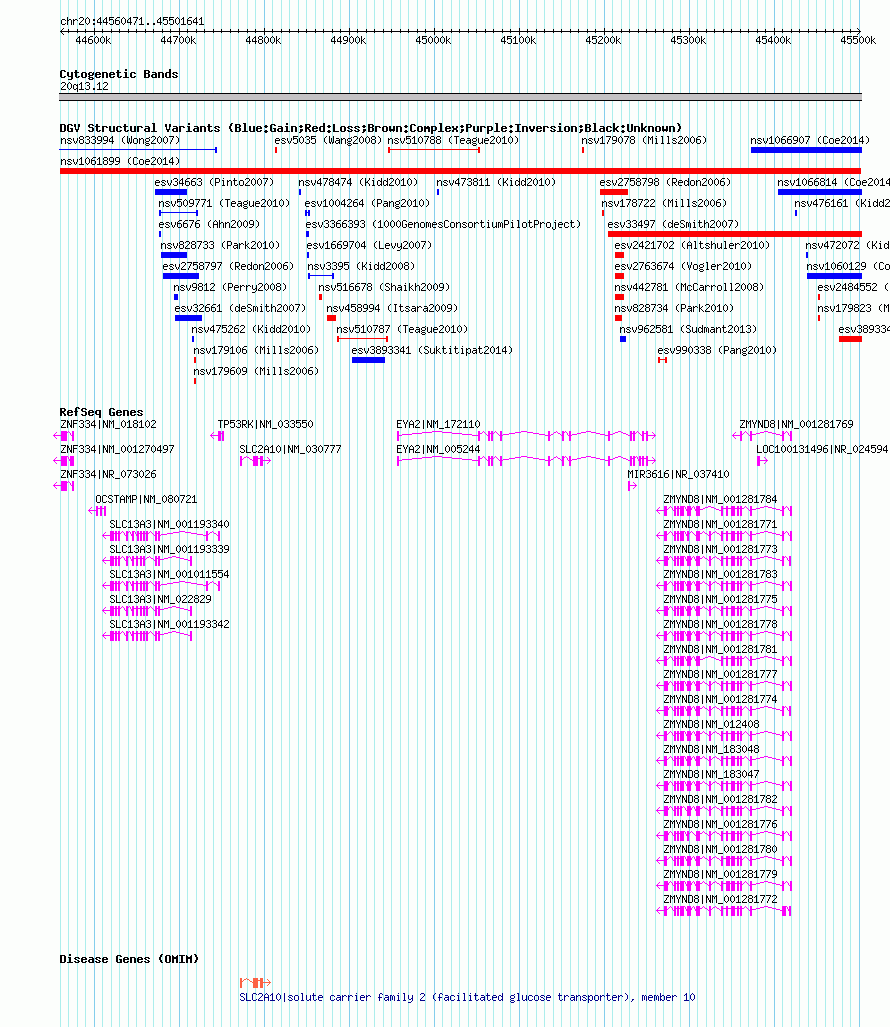
Task: Click the esv33497 (deSmith2007) red loss bar
Action: 735,234
